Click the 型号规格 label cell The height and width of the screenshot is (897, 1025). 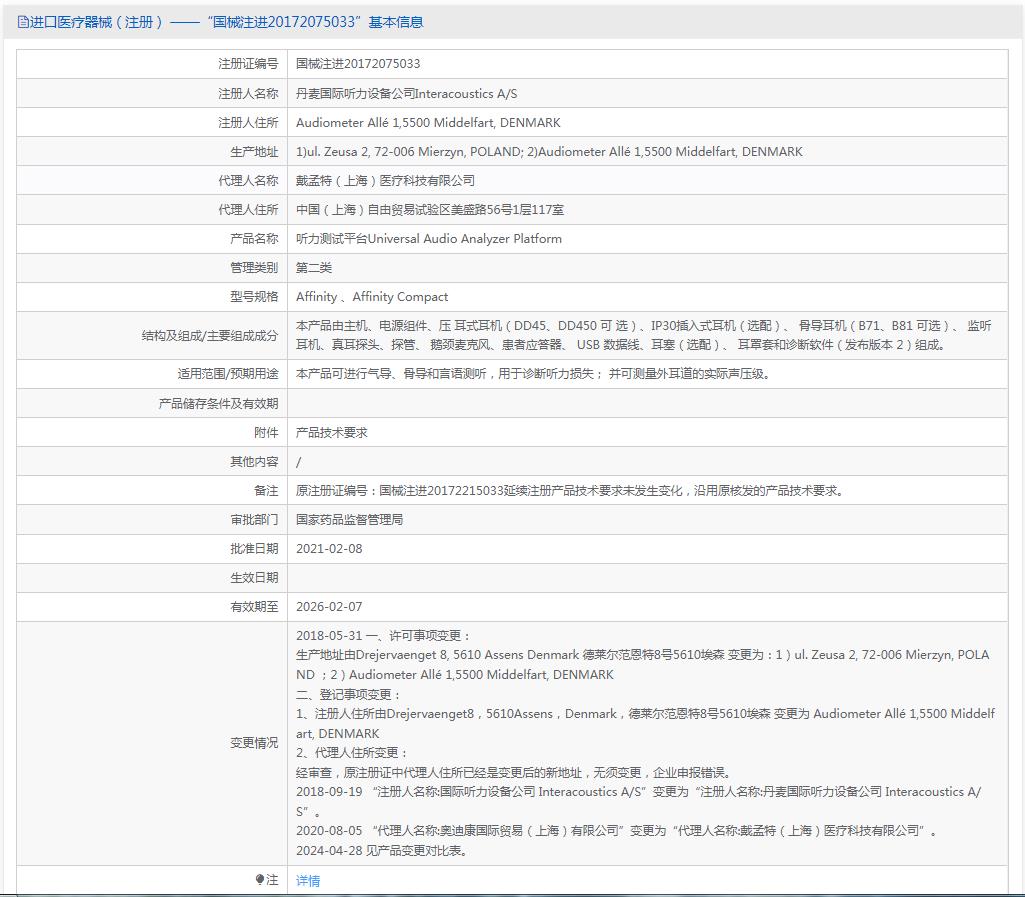152,296
